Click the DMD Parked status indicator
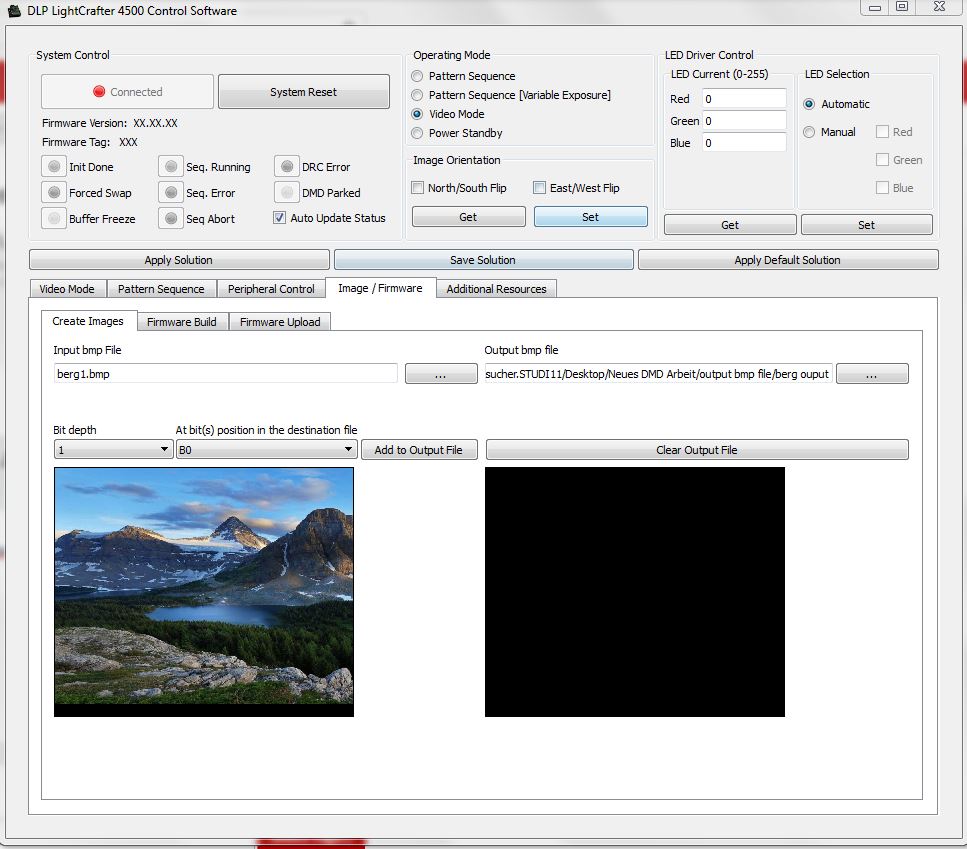This screenshot has width=967, height=849. (x=287, y=192)
